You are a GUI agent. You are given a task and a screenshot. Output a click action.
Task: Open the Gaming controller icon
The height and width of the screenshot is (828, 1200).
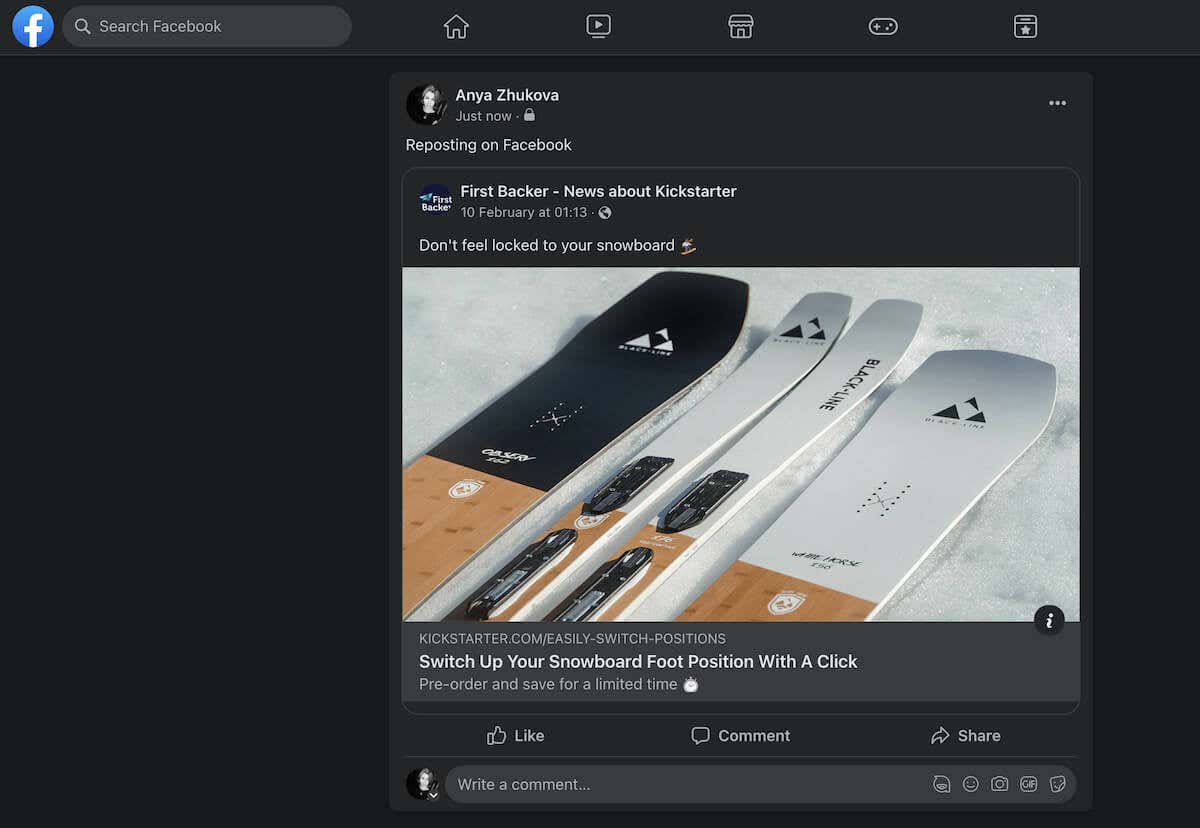coord(882,27)
